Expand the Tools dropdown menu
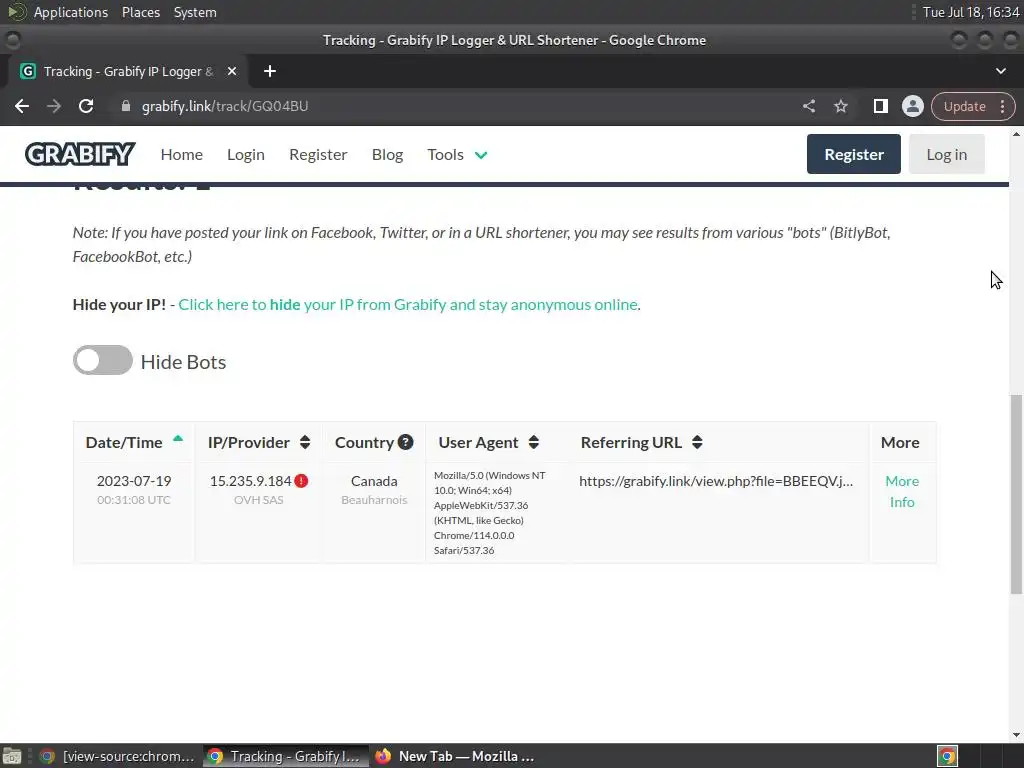 pyautogui.click(x=457, y=155)
